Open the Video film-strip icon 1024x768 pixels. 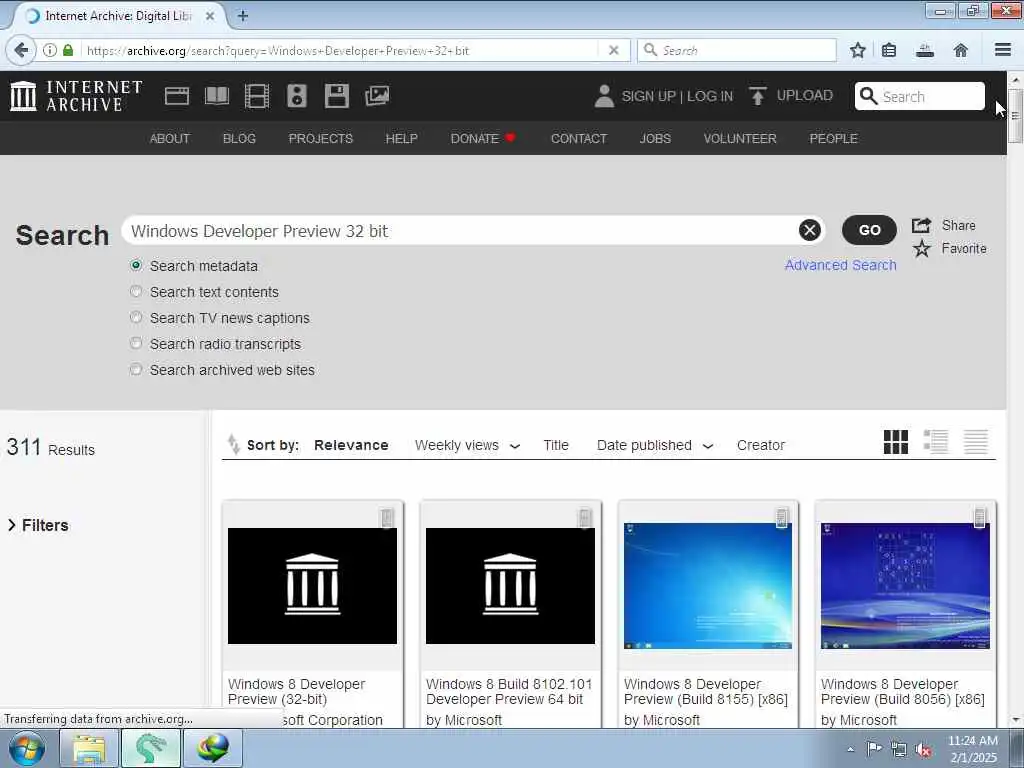pos(257,96)
